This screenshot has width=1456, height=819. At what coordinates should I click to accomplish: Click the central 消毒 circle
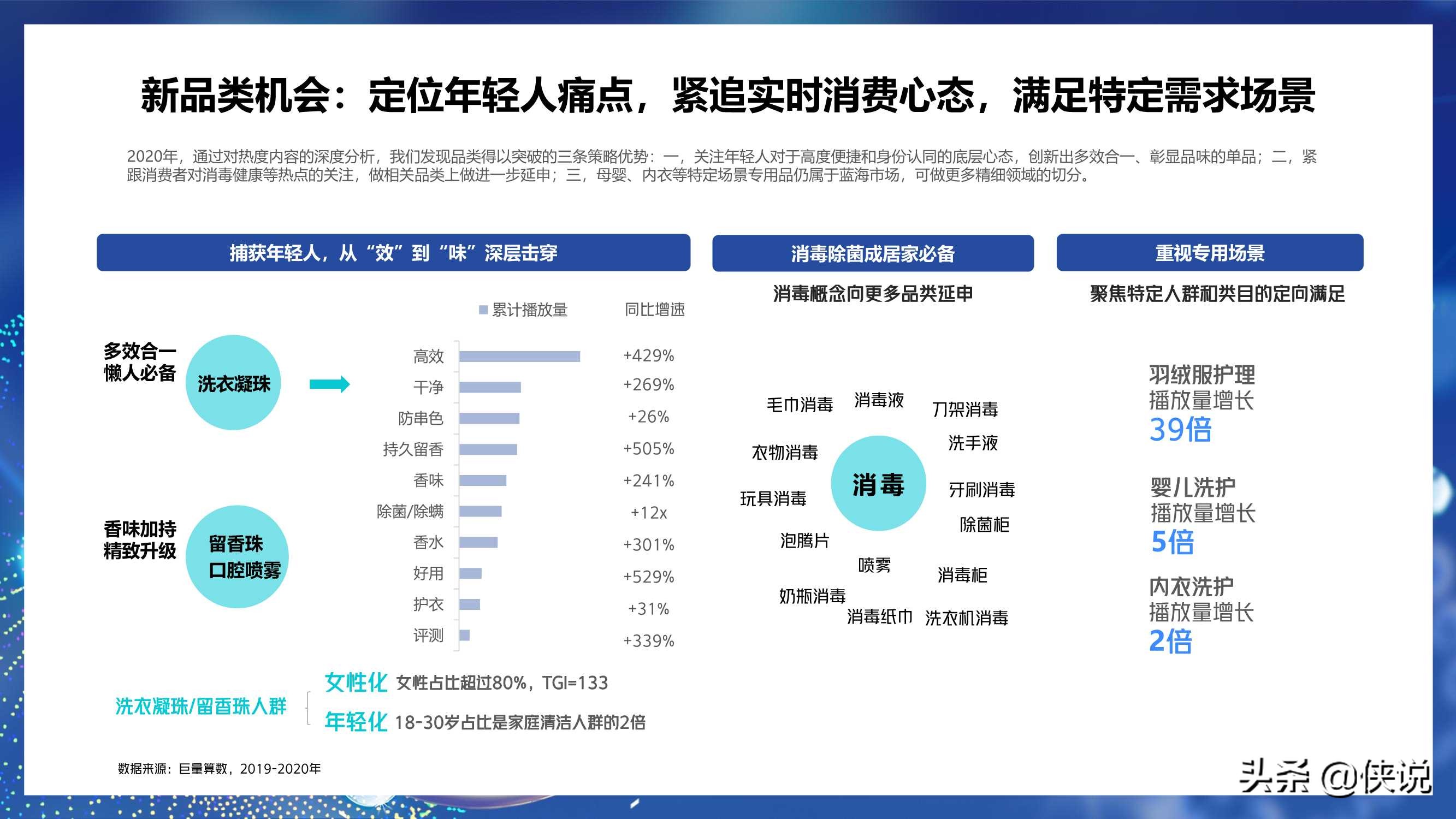click(878, 483)
